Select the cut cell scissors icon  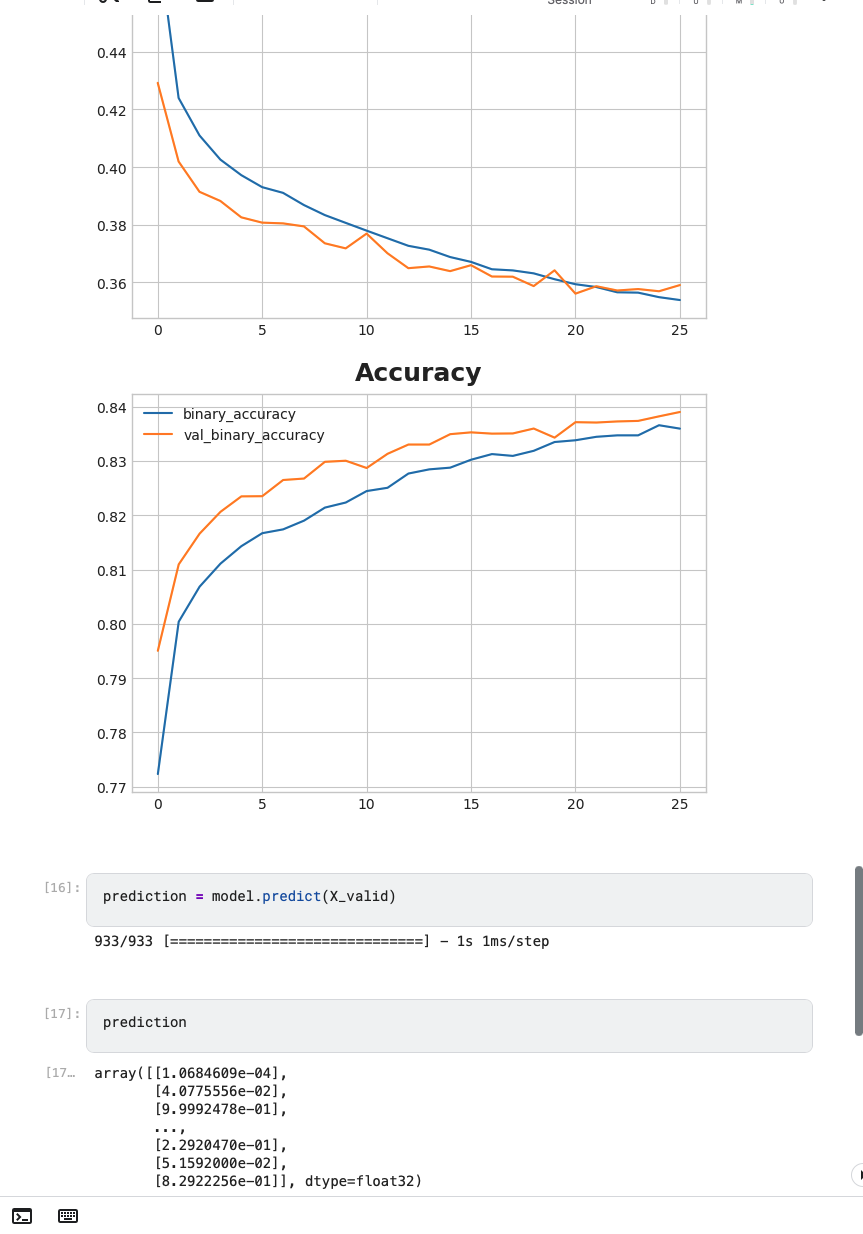click(x=105, y=3)
